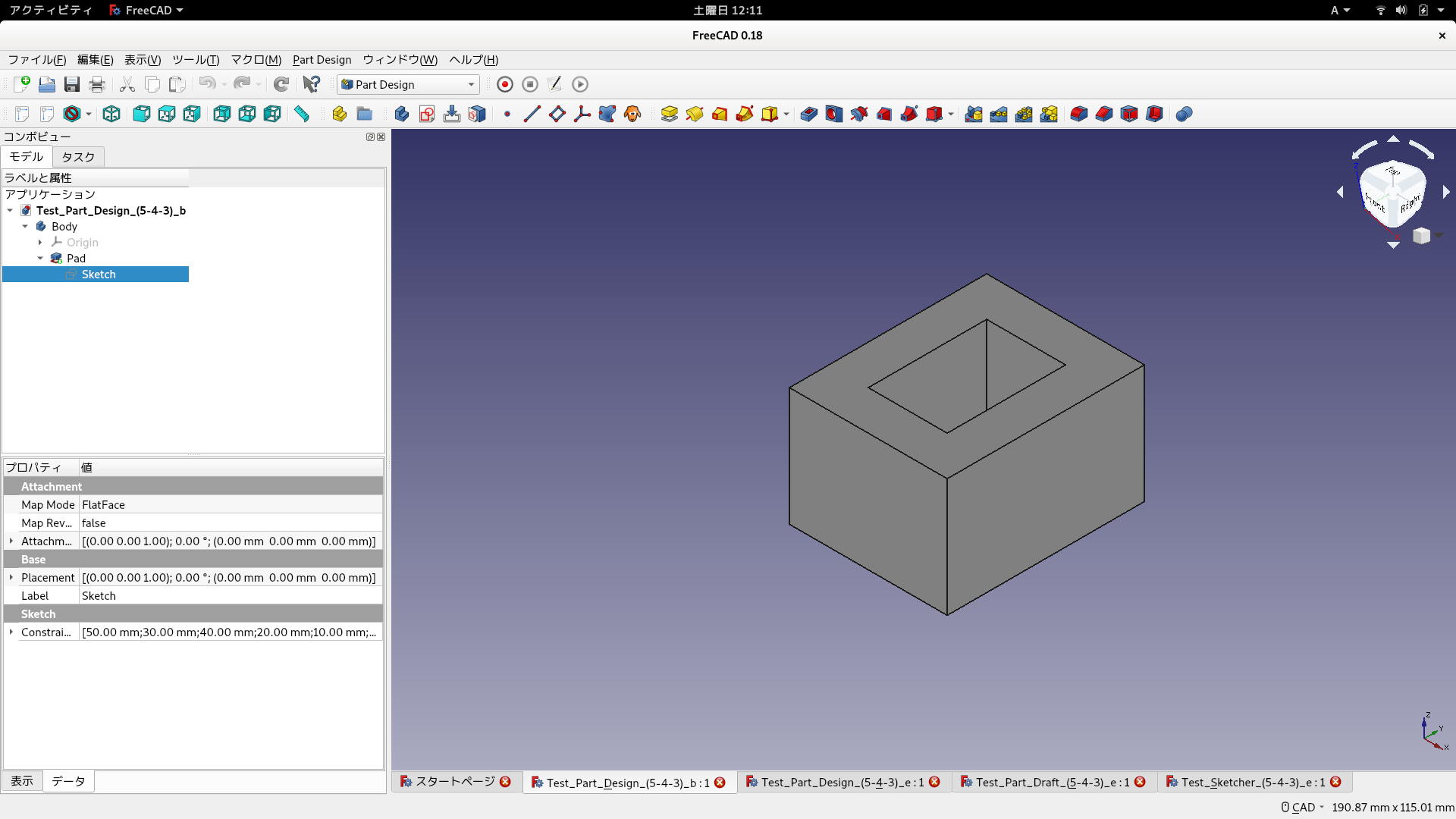Image resolution: width=1456 pixels, height=819 pixels.
Task: Apply the Fillet feature
Action: 1079,114
